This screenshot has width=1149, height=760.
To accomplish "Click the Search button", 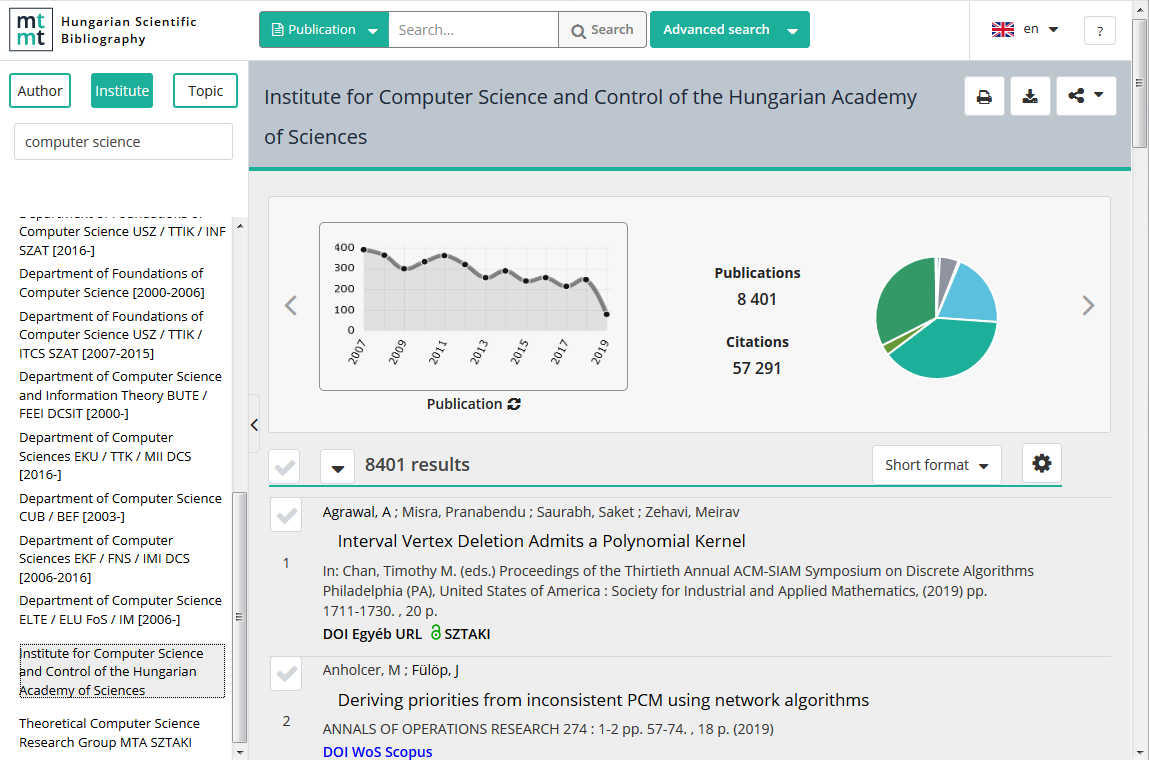I will [602, 30].
